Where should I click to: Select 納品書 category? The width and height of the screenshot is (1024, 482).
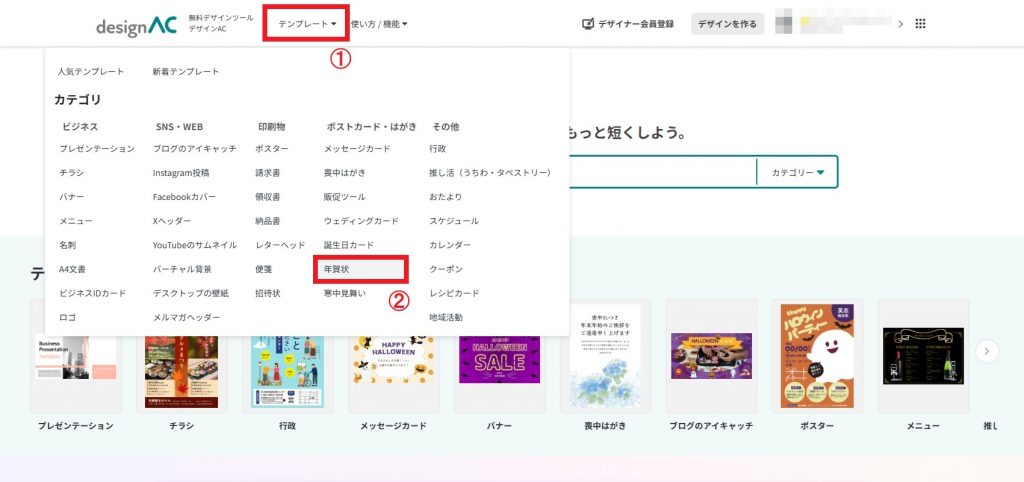pyautogui.click(x=268, y=221)
